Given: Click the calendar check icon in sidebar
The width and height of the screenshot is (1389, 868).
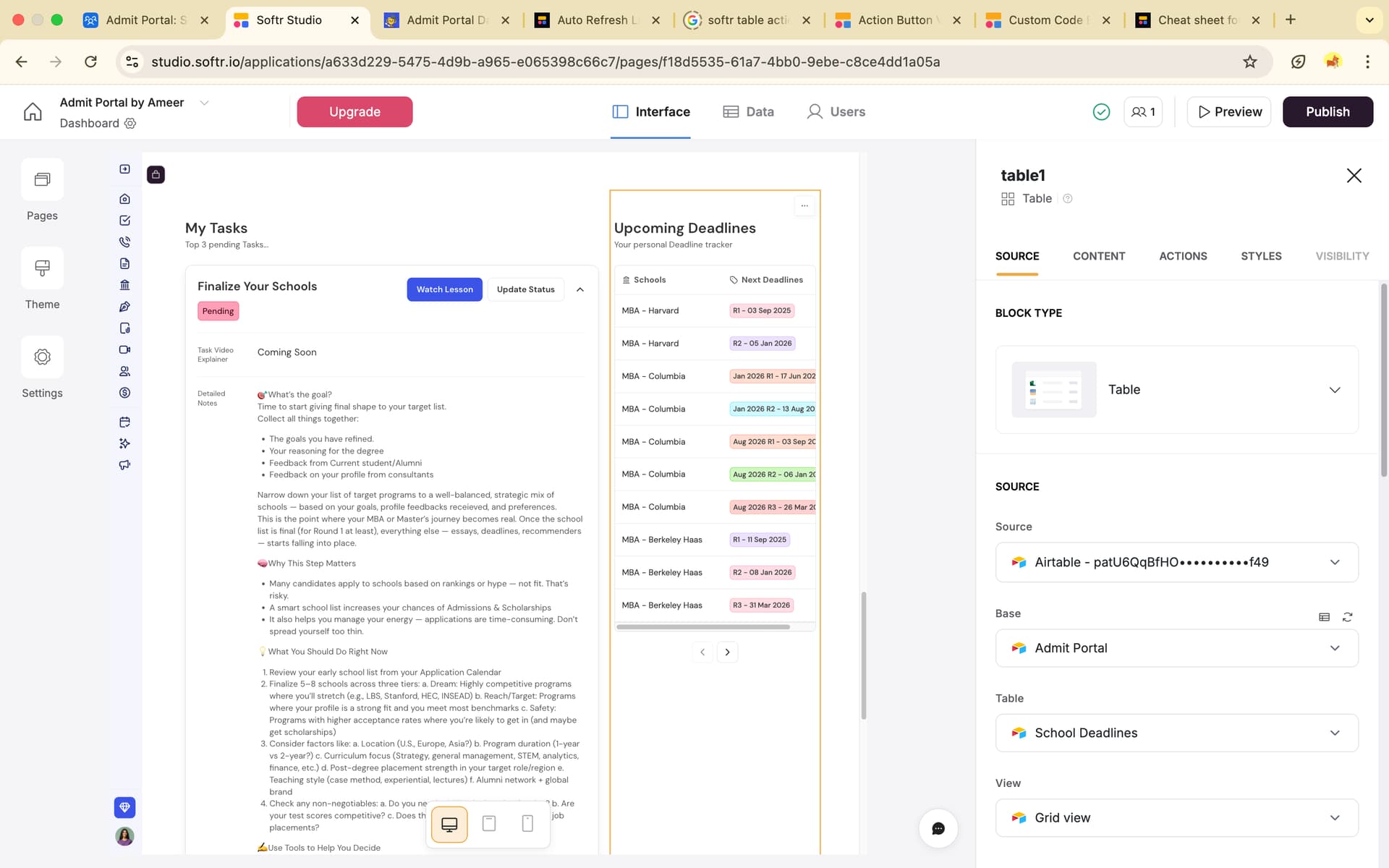Looking at the screenshot, I should (124, 422).
